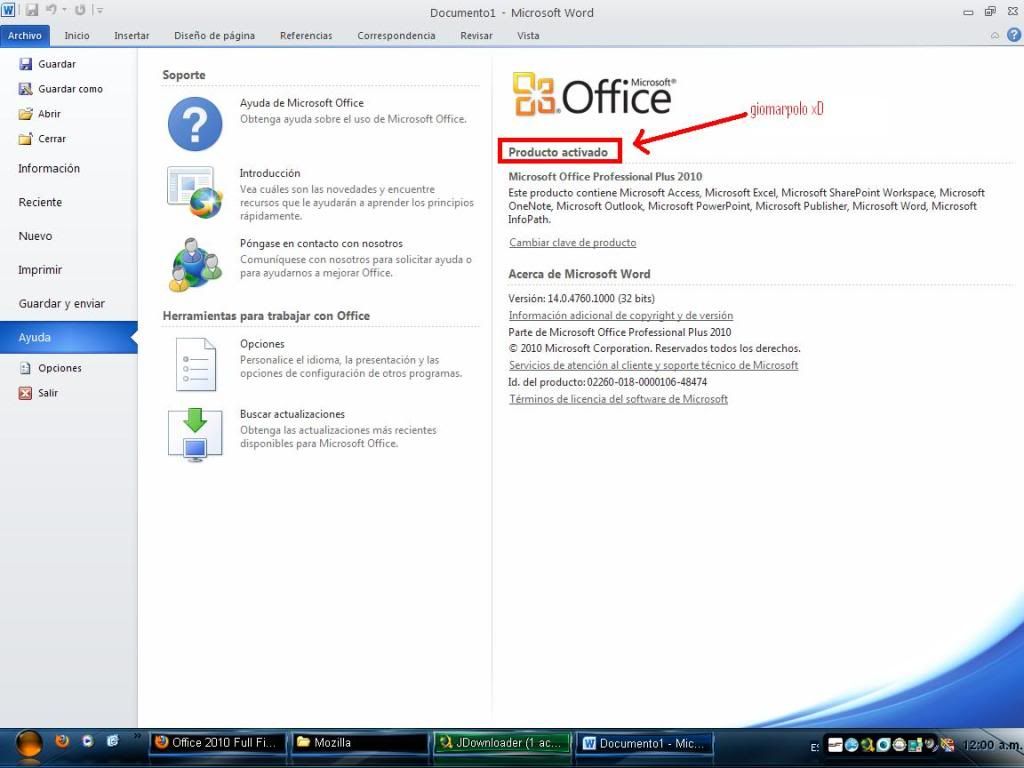Click the Opciones icon in the left sidebar

pyautogui.click(x=25, y=368)
